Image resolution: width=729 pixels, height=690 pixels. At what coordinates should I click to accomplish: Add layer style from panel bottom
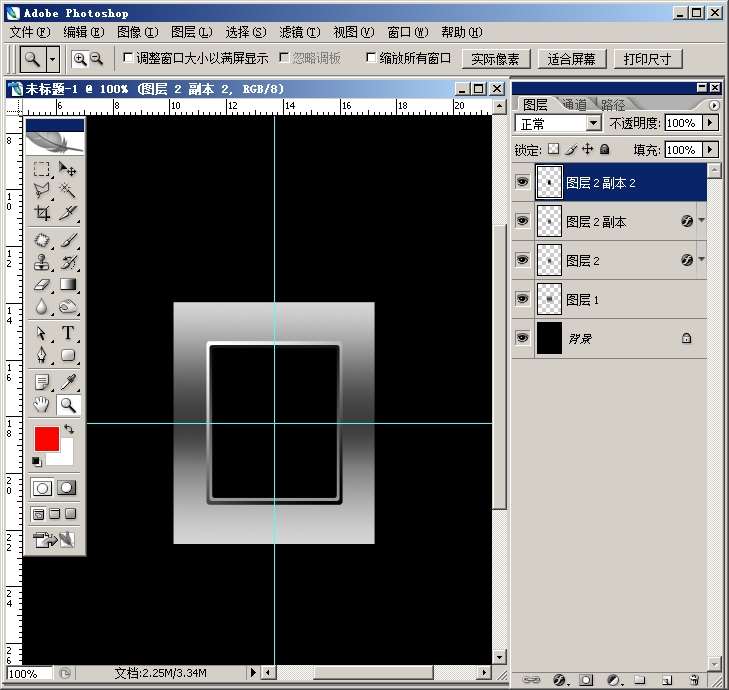560,680
